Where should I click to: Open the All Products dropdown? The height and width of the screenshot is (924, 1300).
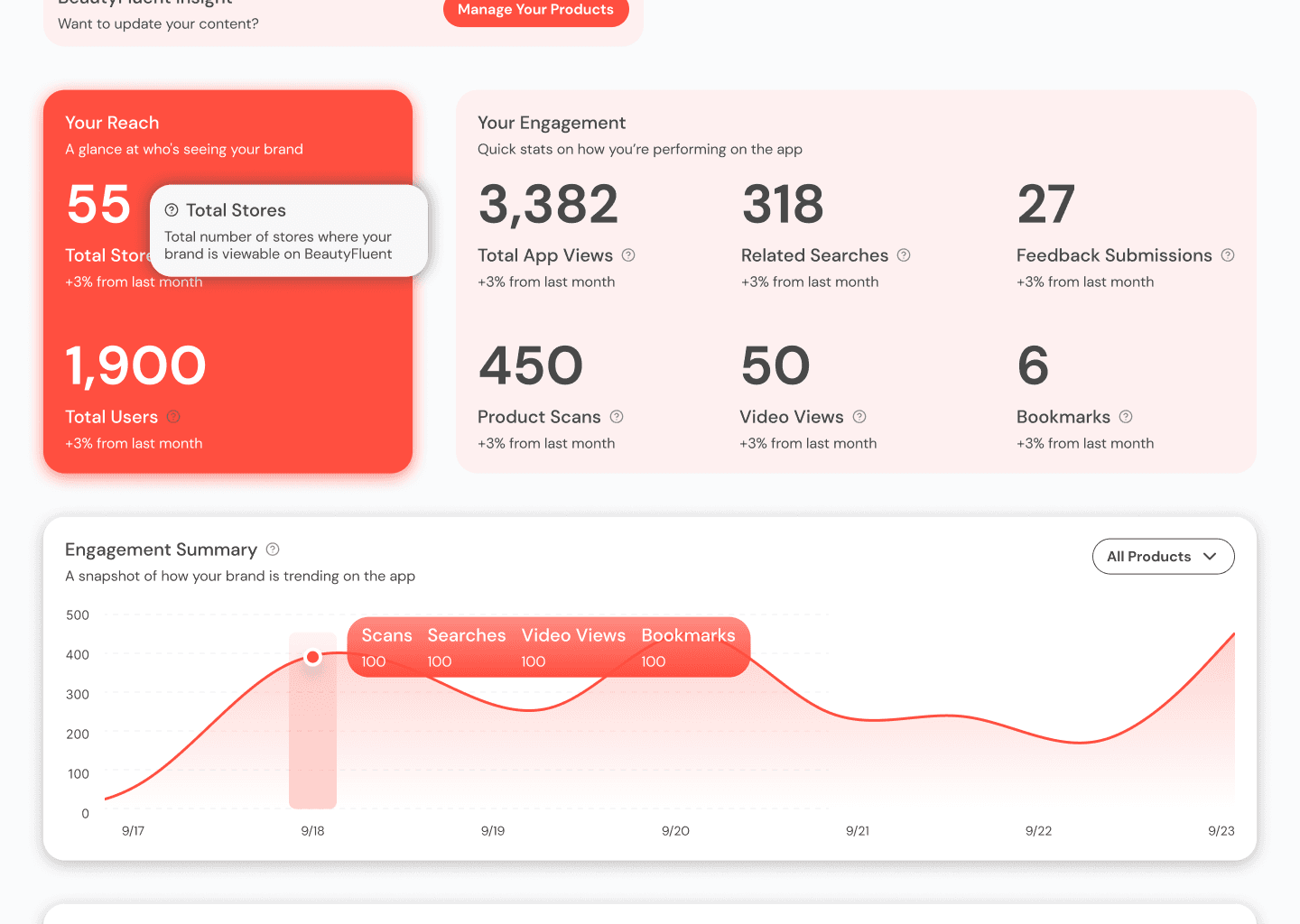tap(1163, 557)
